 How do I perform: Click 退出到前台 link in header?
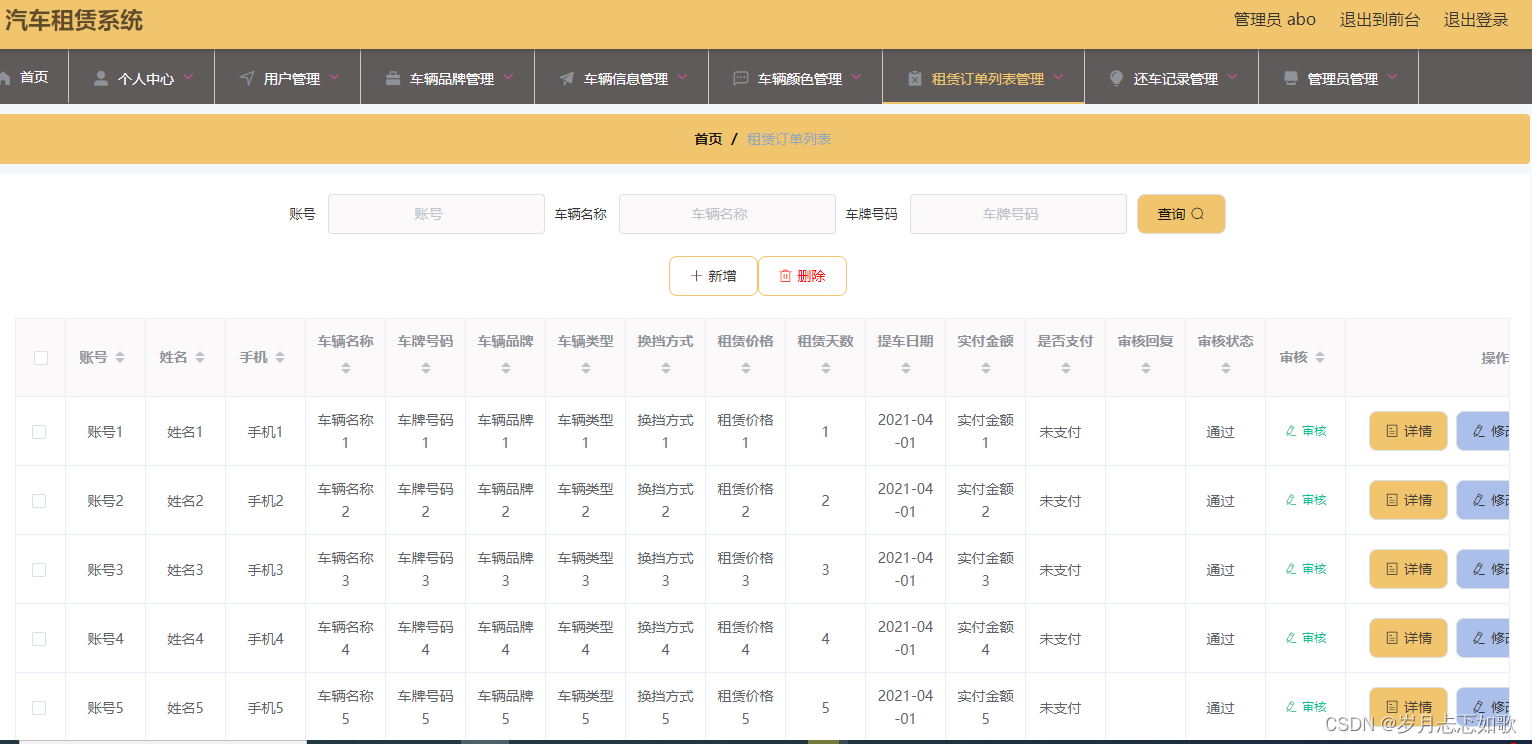point(1380,19)
